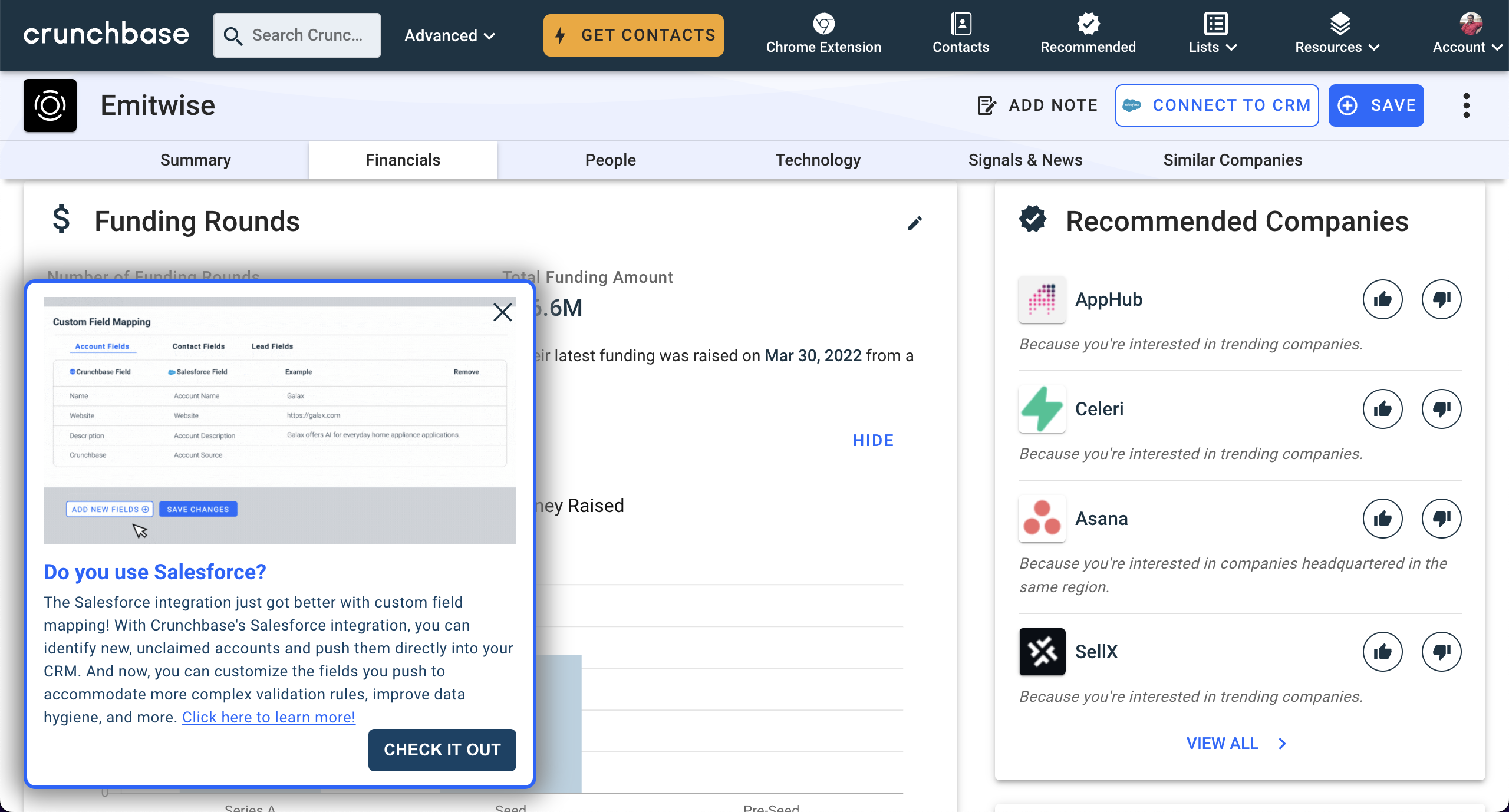Open the Recommended badge icon

pos(1088,24)
